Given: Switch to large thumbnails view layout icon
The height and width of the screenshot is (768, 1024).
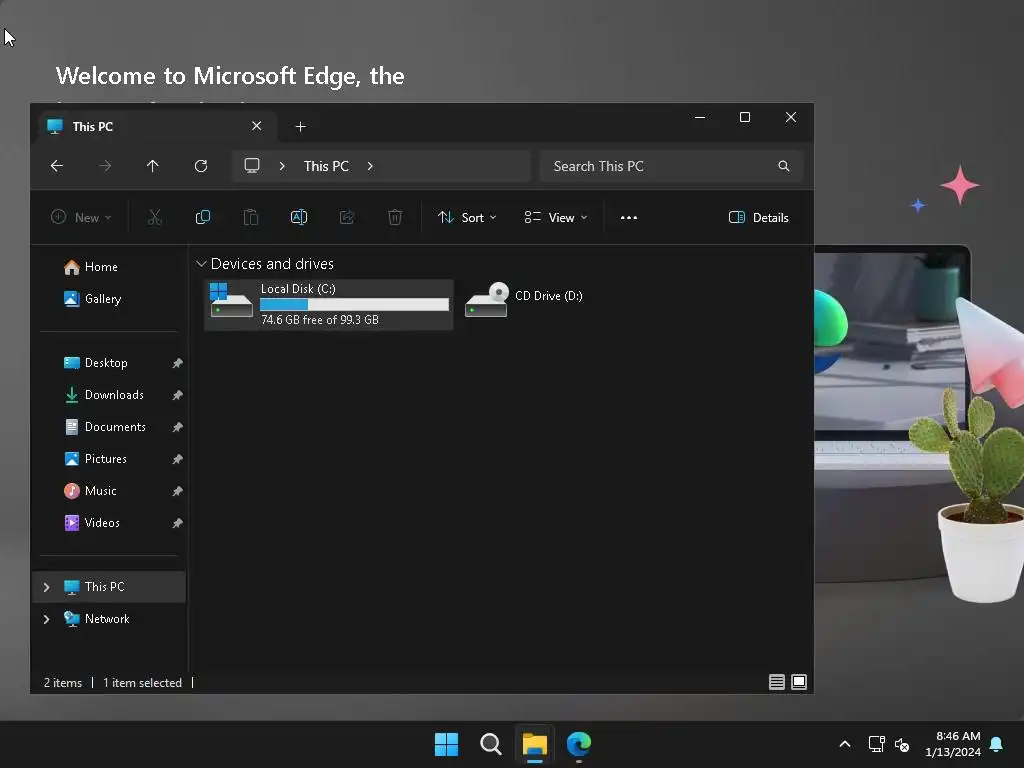Looking at the screenshot, I should pyautogui.click(x=799, y=682).
